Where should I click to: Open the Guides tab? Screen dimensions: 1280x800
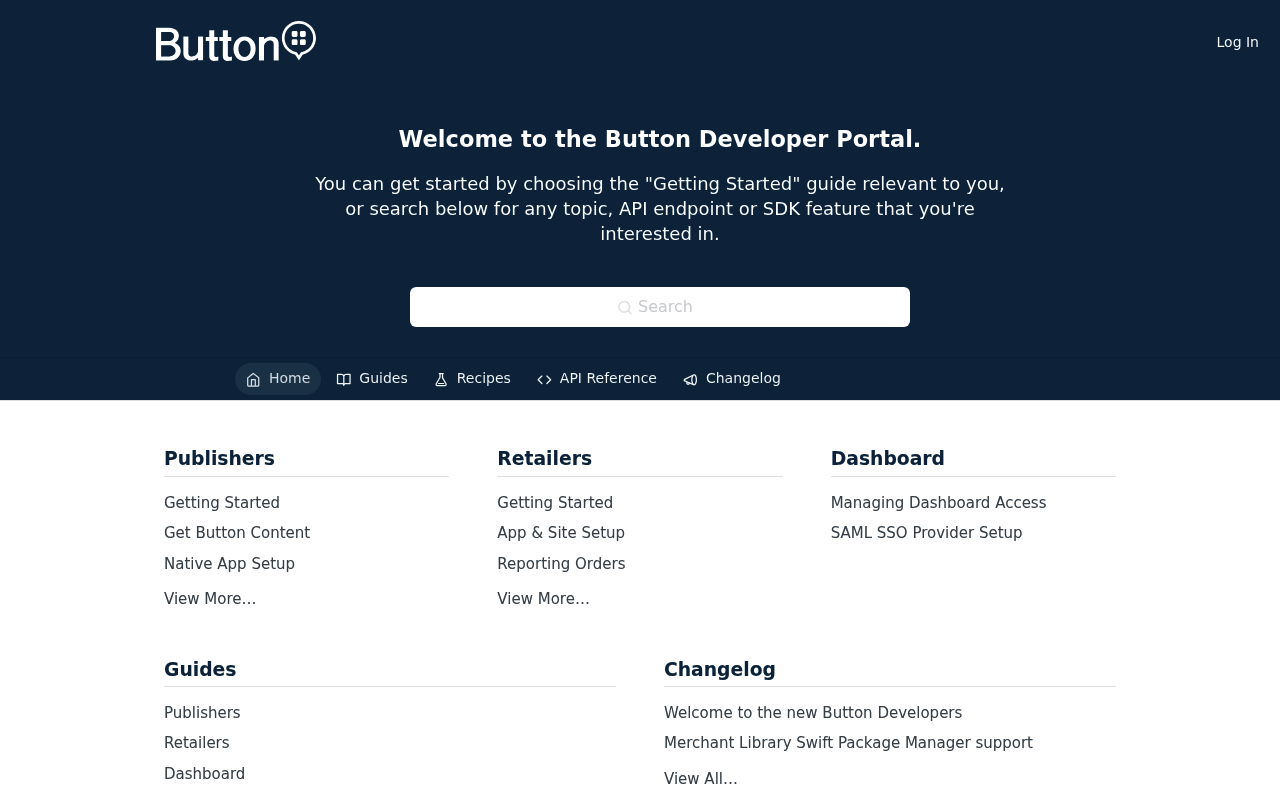tap(372, 379)
